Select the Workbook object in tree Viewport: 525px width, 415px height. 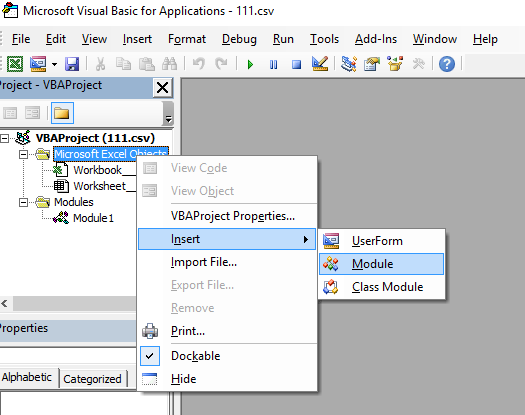pos(97,170)
